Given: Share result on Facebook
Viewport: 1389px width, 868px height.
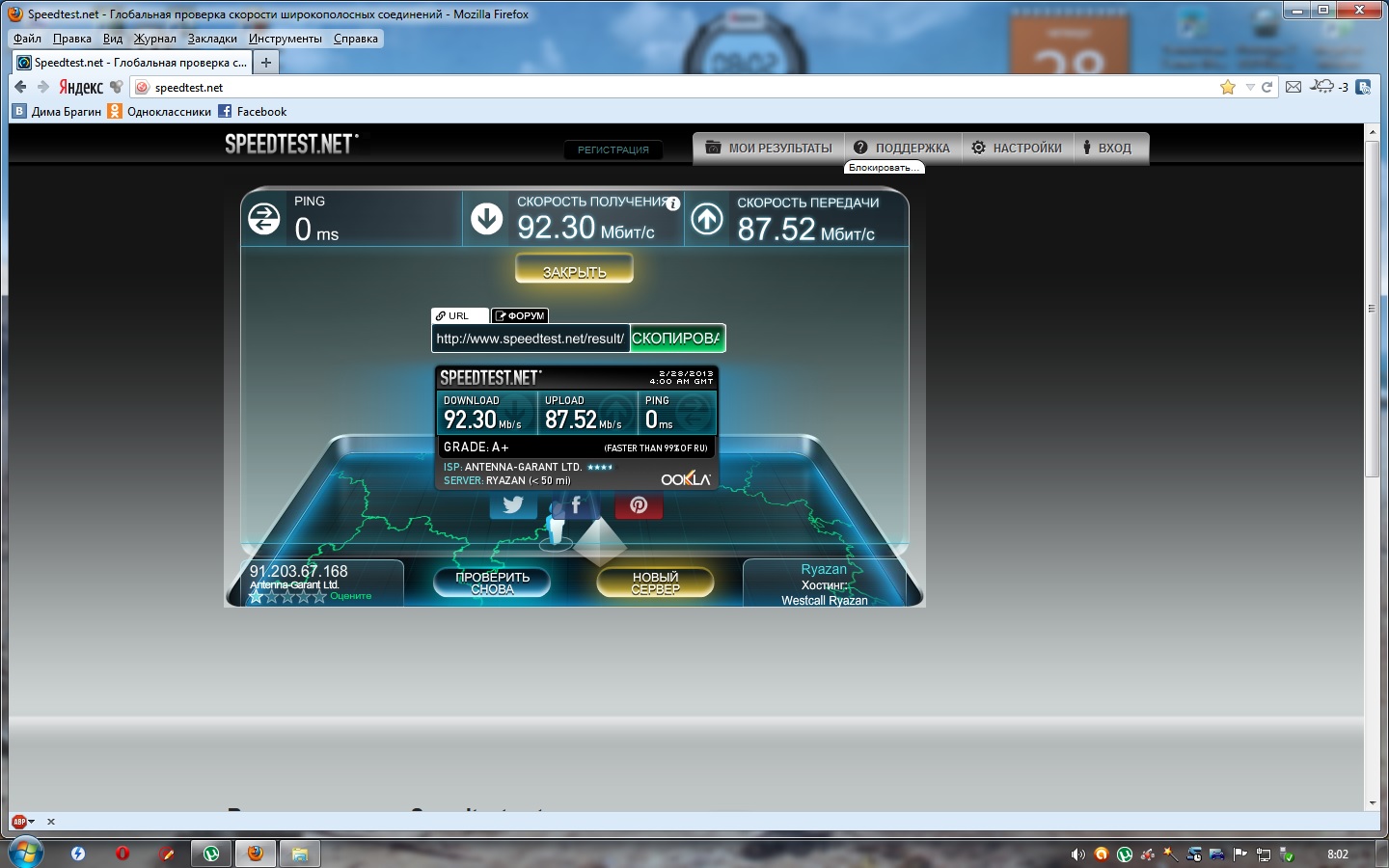Looking at the screenshot, I should [576, 504].
